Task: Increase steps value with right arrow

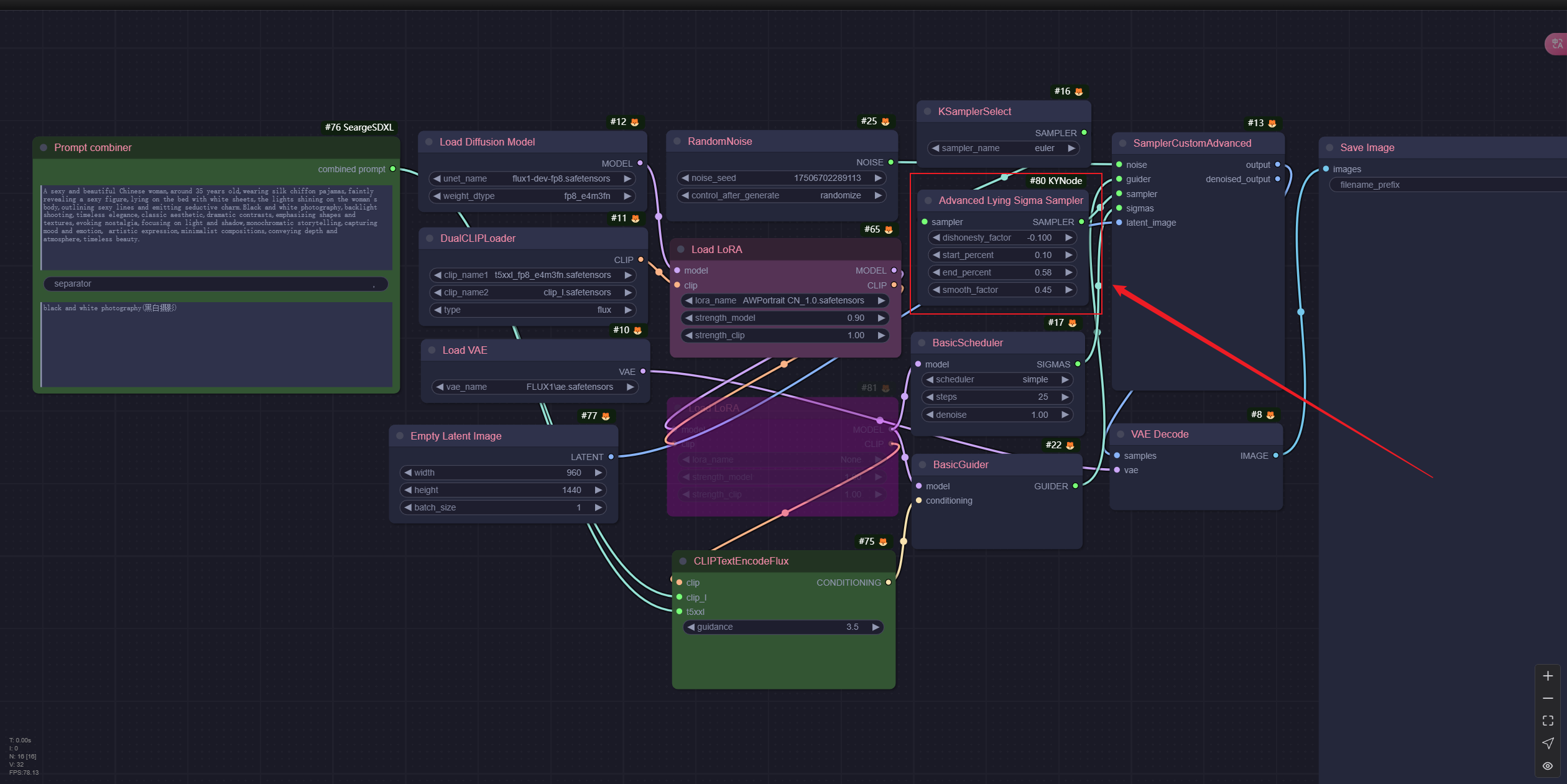Action: coord(1065,397)
